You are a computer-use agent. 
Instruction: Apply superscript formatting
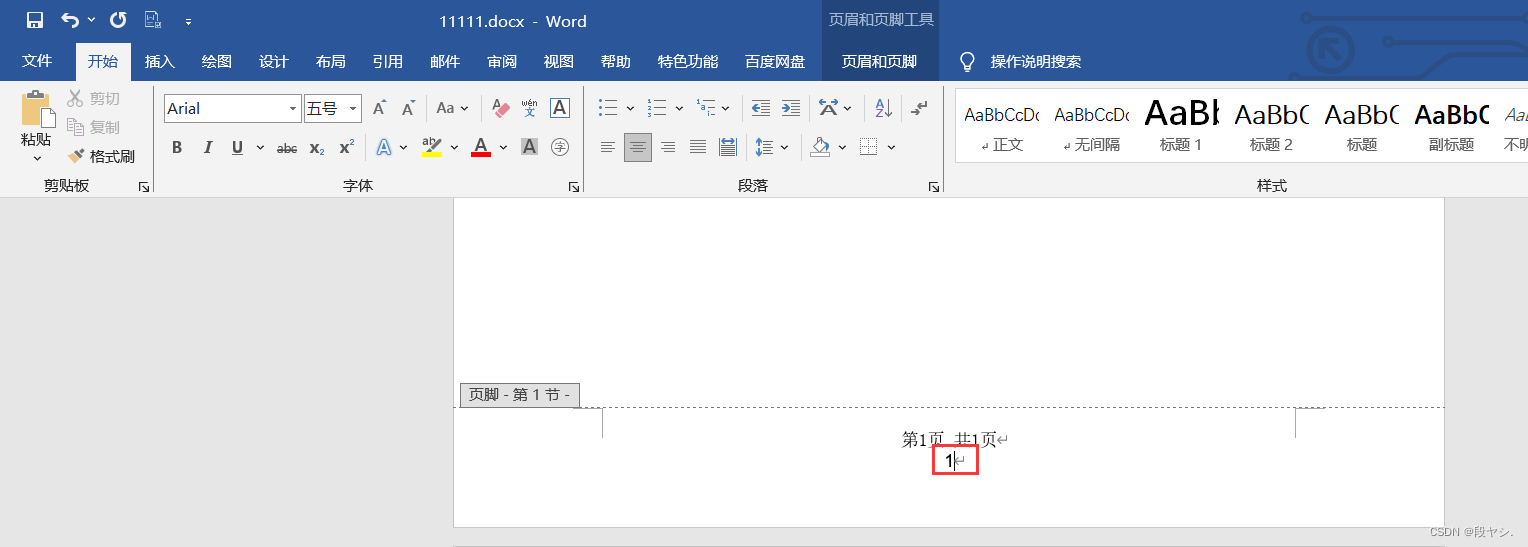(x=346, y=148)
